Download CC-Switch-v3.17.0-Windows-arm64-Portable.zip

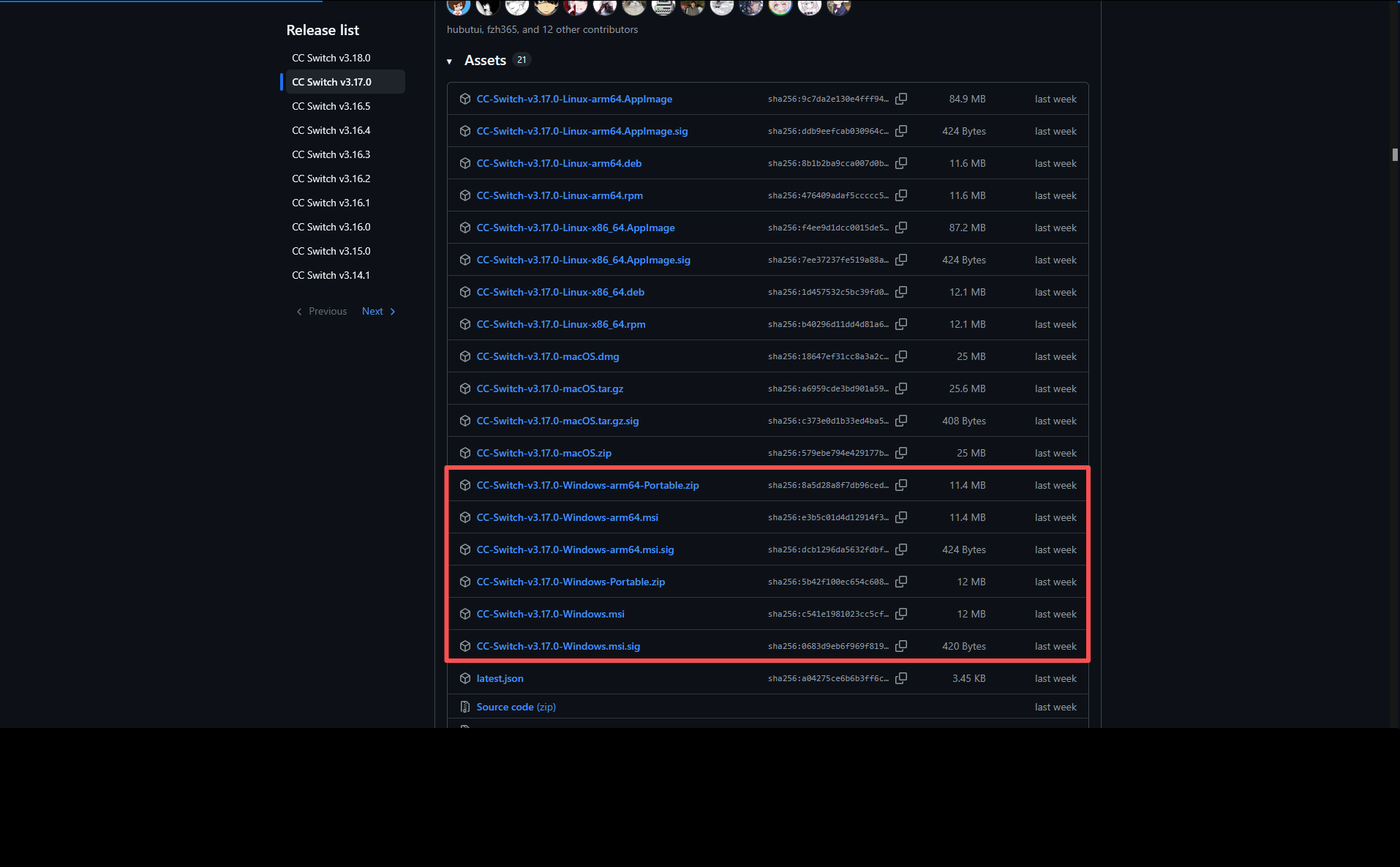(x=588, y=485)
